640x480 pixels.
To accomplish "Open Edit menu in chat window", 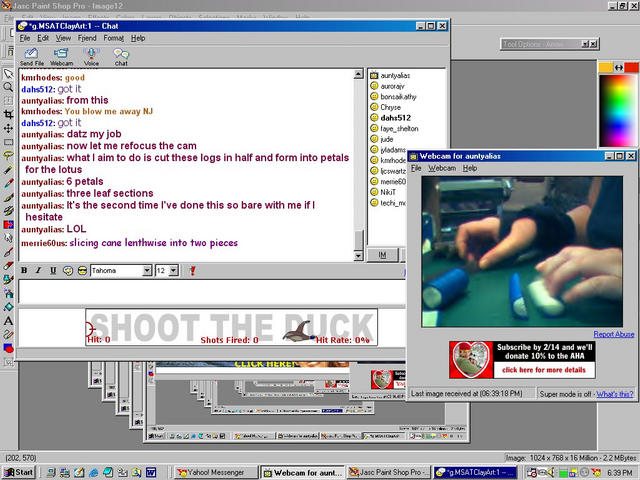I will click(43, 38).
